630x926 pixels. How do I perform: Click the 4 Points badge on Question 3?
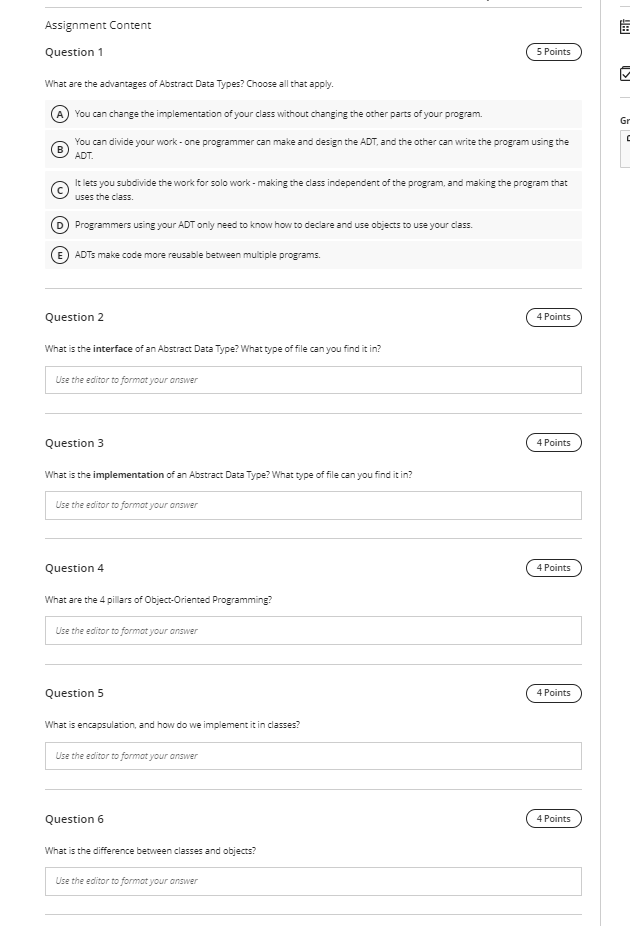(x=553, y=442)
